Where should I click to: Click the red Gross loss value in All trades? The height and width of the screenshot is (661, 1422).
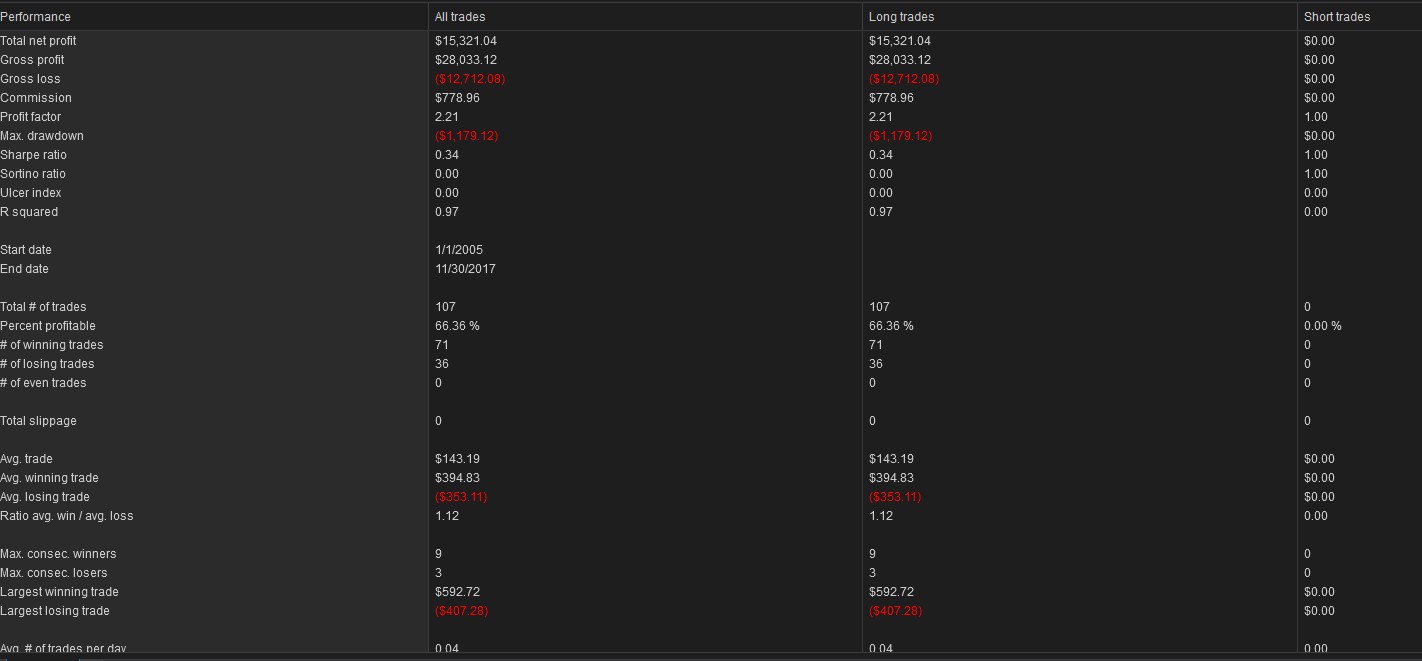tap(470, 79)
